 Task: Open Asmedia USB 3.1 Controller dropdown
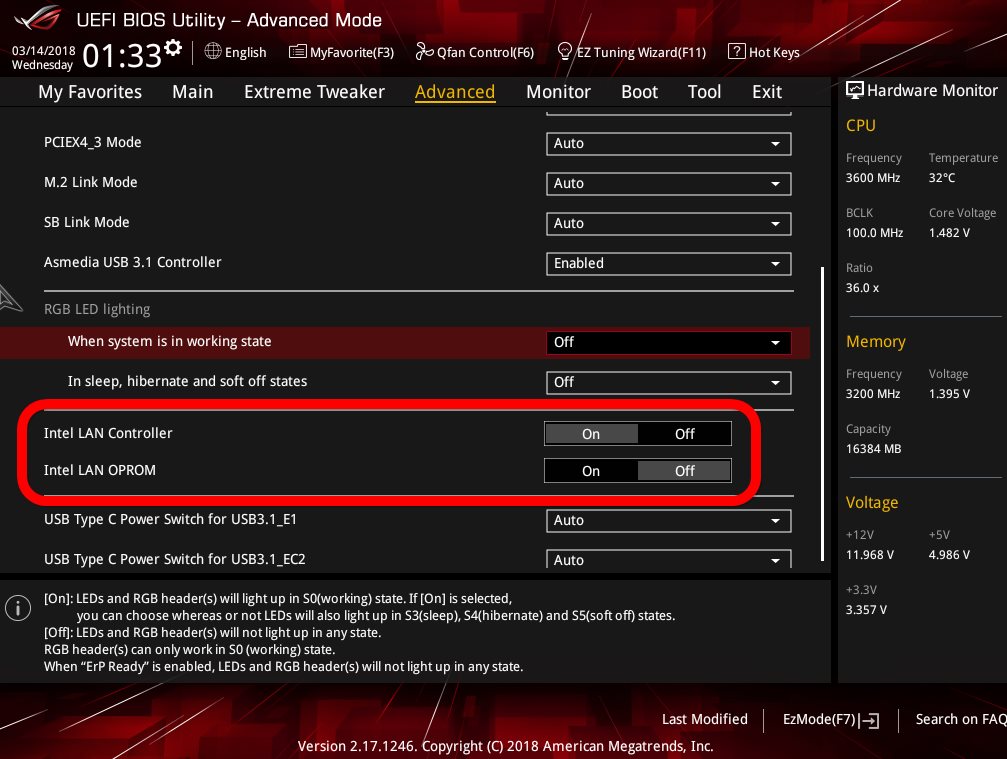(669, 263)
